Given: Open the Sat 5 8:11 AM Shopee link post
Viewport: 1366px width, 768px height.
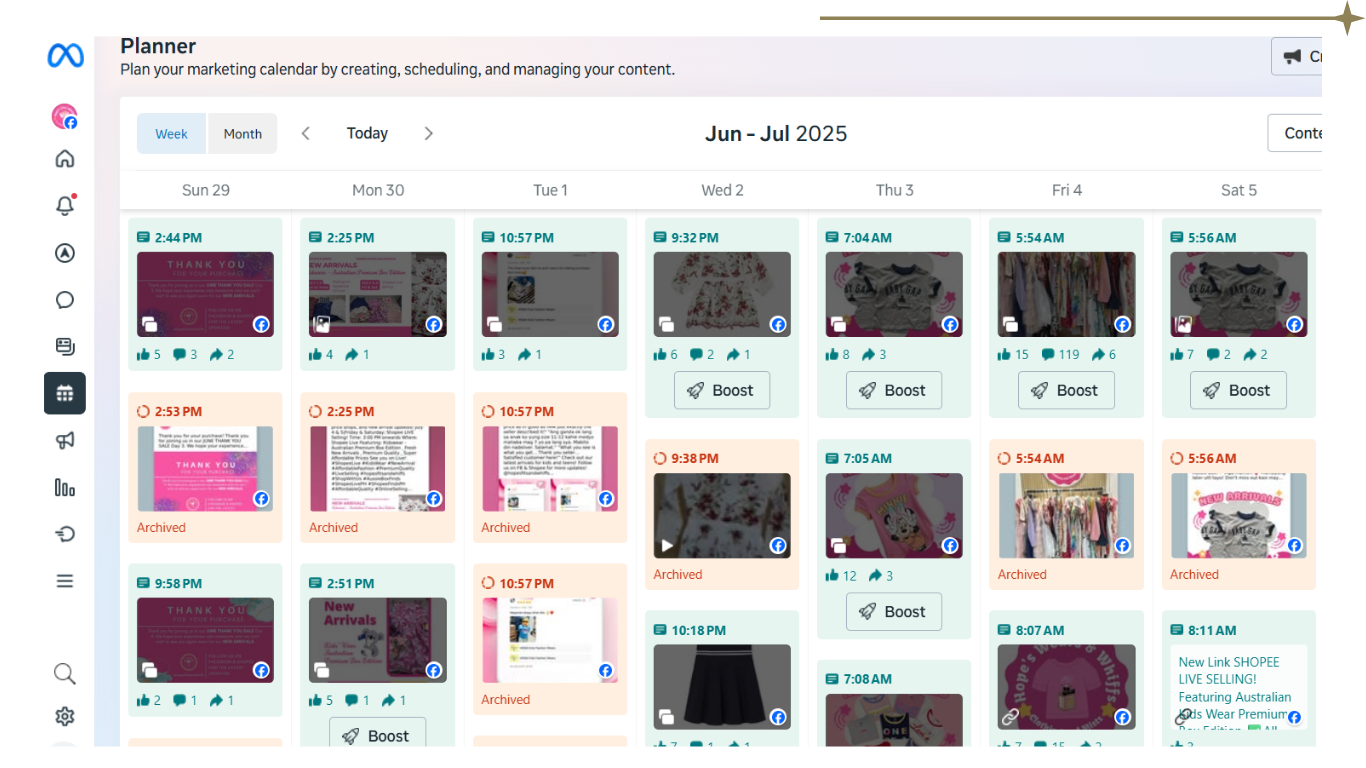Looking at the screenshot, I should (1238, 688).
